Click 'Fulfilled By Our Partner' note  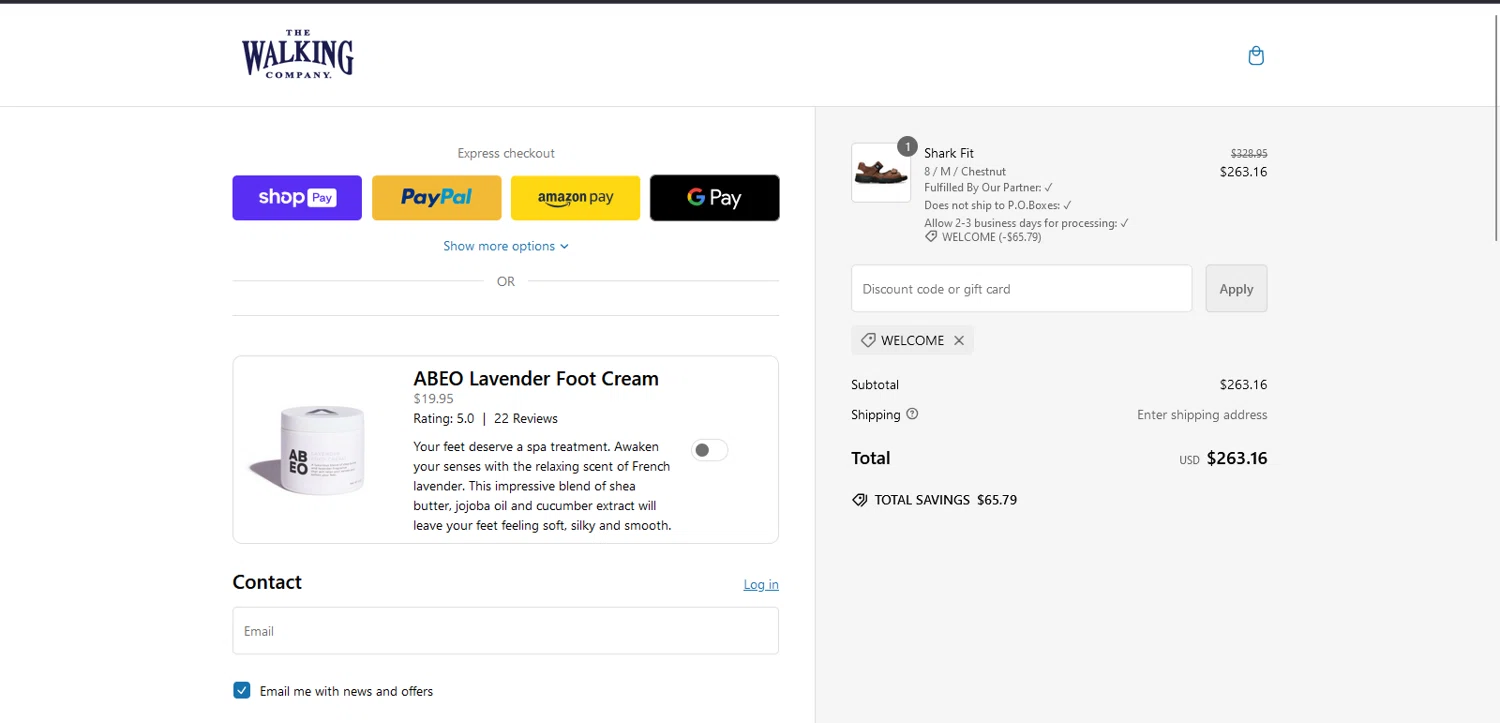[x=988, y=187]
